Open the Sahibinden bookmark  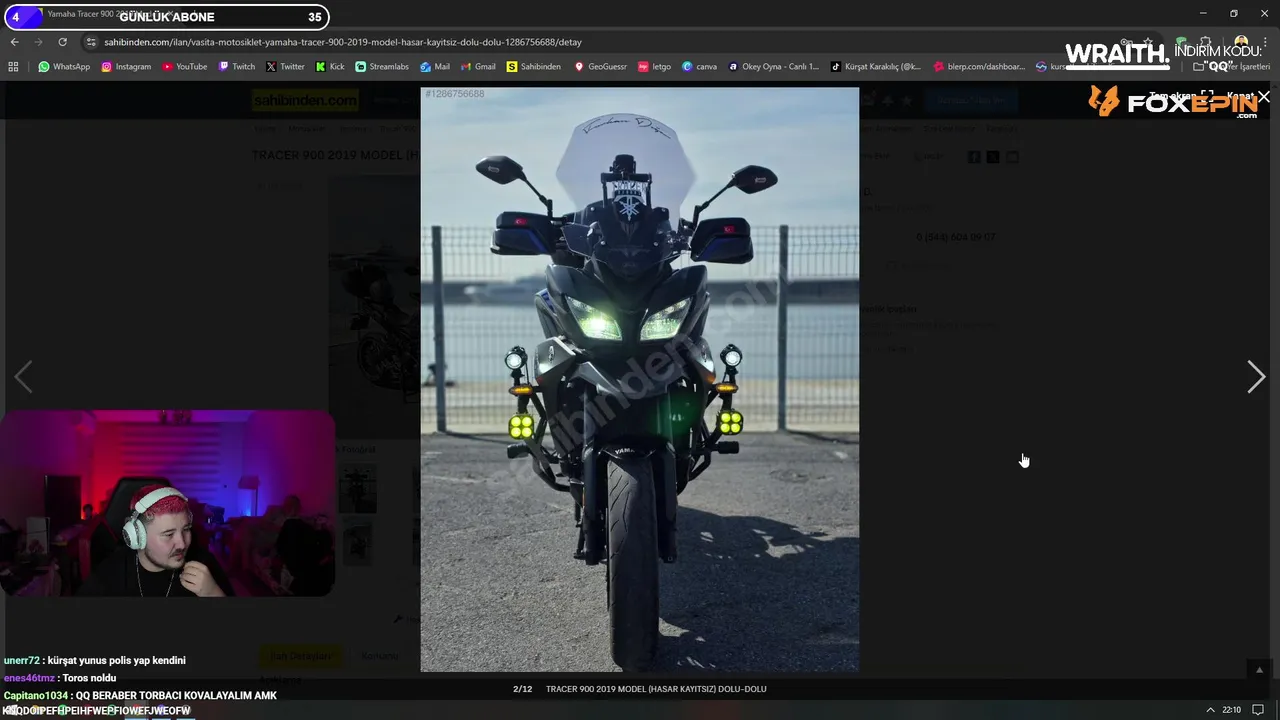[x=533, y=67]
